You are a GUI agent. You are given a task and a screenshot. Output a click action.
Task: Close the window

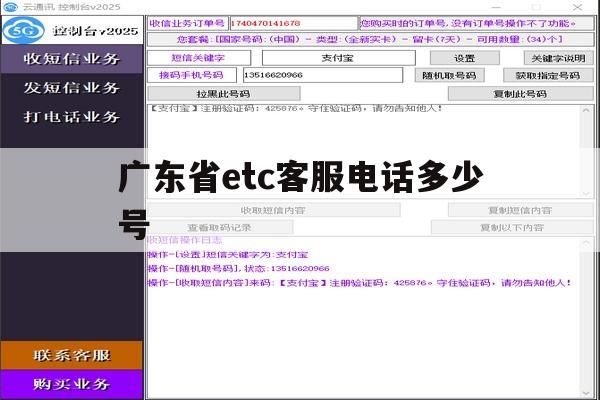coord(577,7)
